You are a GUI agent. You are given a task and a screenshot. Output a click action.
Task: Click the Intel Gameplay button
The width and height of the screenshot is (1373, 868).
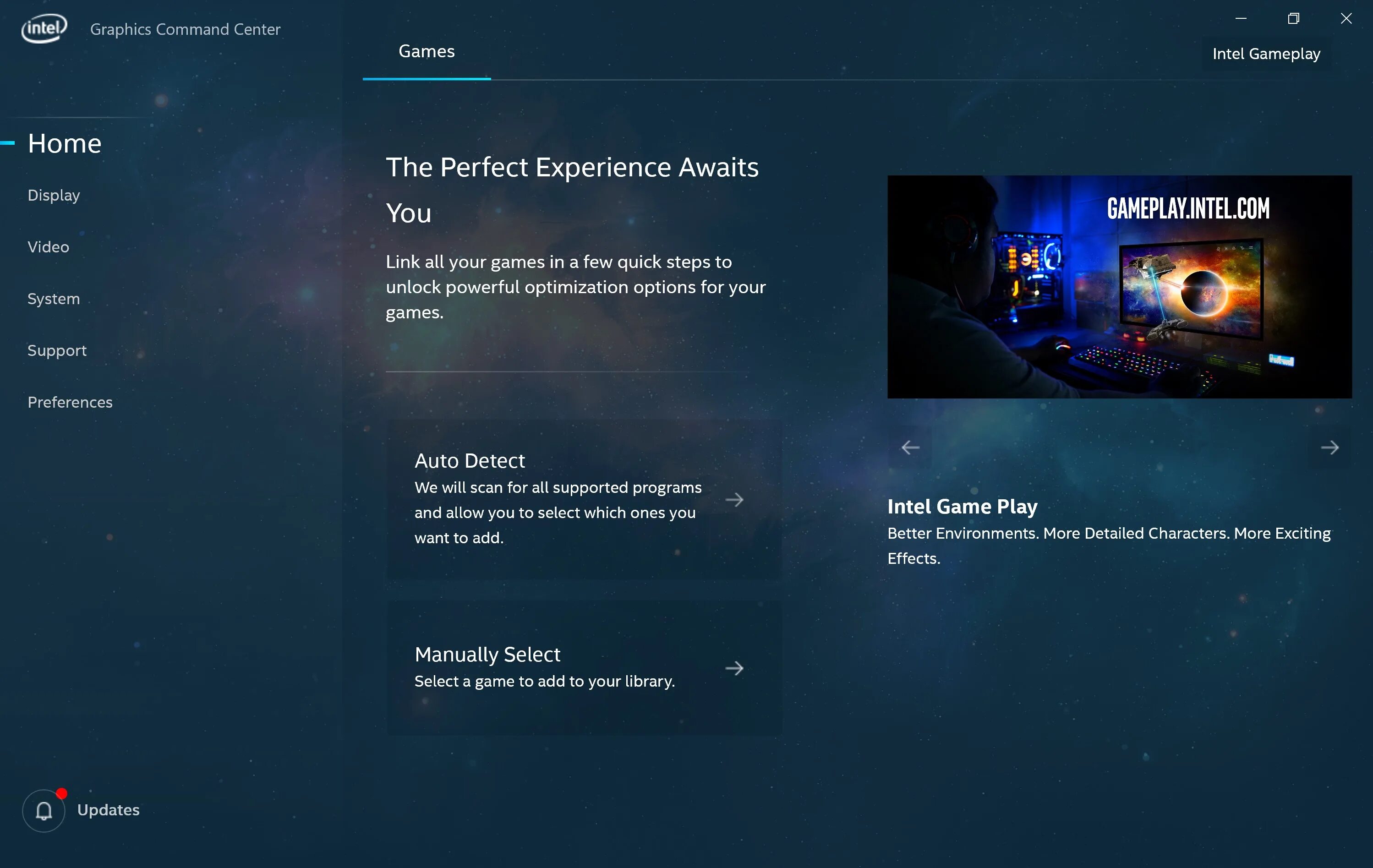point(1266,54)
